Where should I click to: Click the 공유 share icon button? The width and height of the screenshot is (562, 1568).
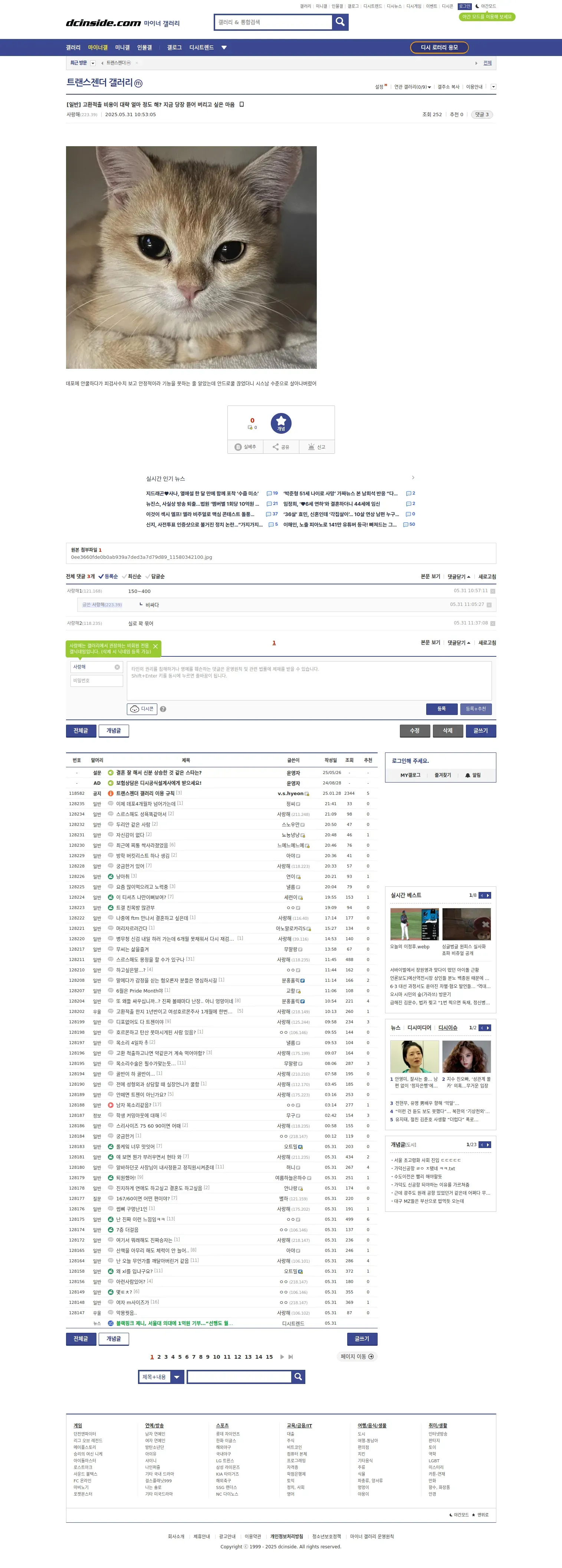(281, 447)
